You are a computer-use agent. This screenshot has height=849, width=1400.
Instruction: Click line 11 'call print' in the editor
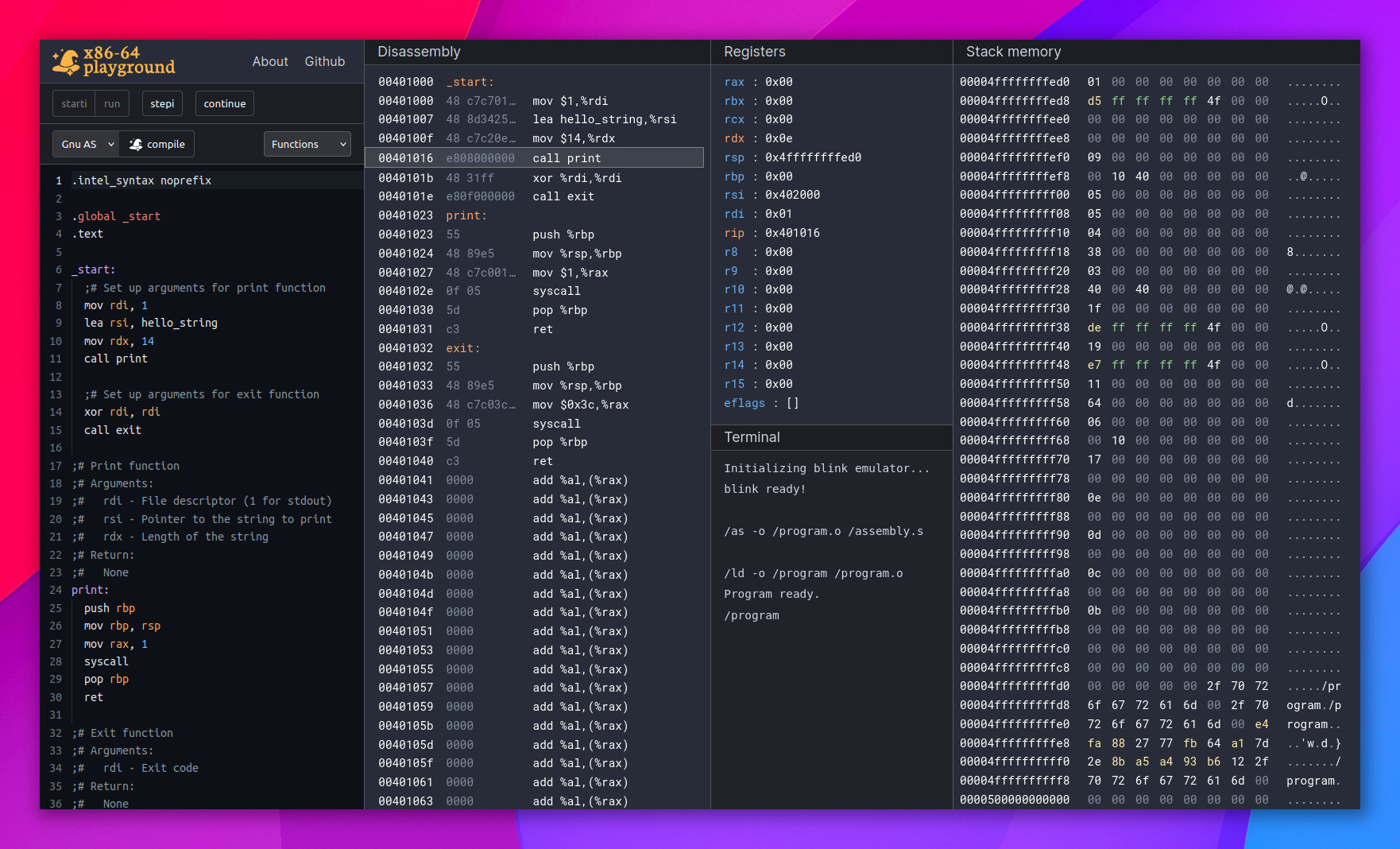(115, 359)
